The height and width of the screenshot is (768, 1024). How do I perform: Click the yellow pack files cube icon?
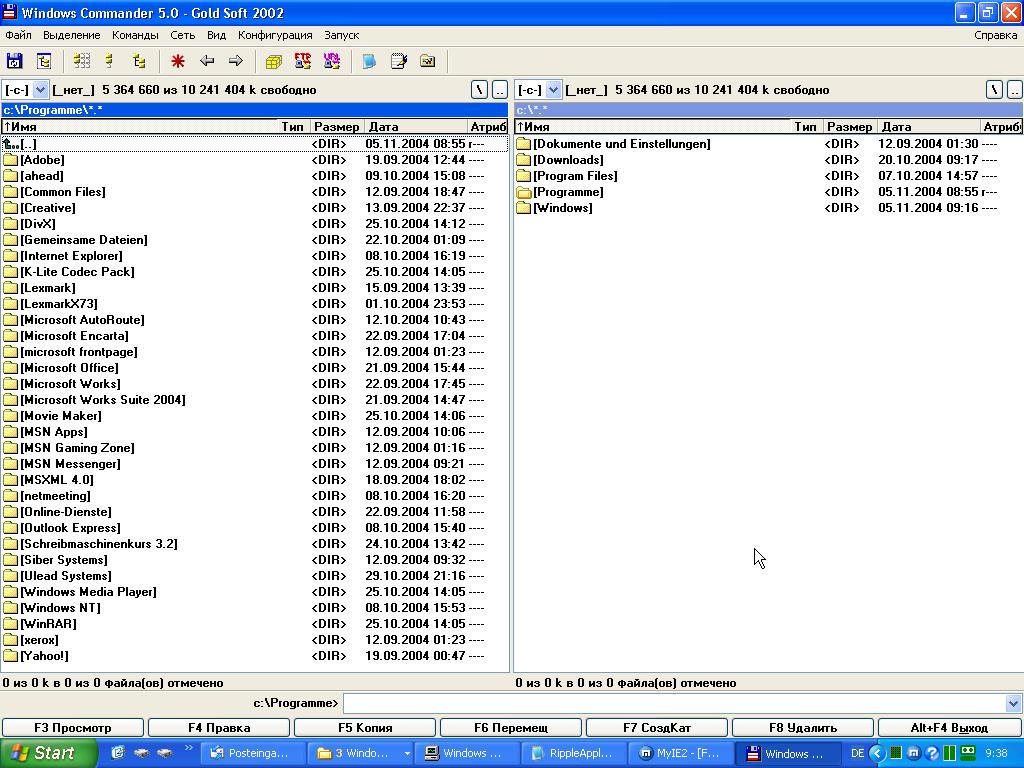click(274, 61)
